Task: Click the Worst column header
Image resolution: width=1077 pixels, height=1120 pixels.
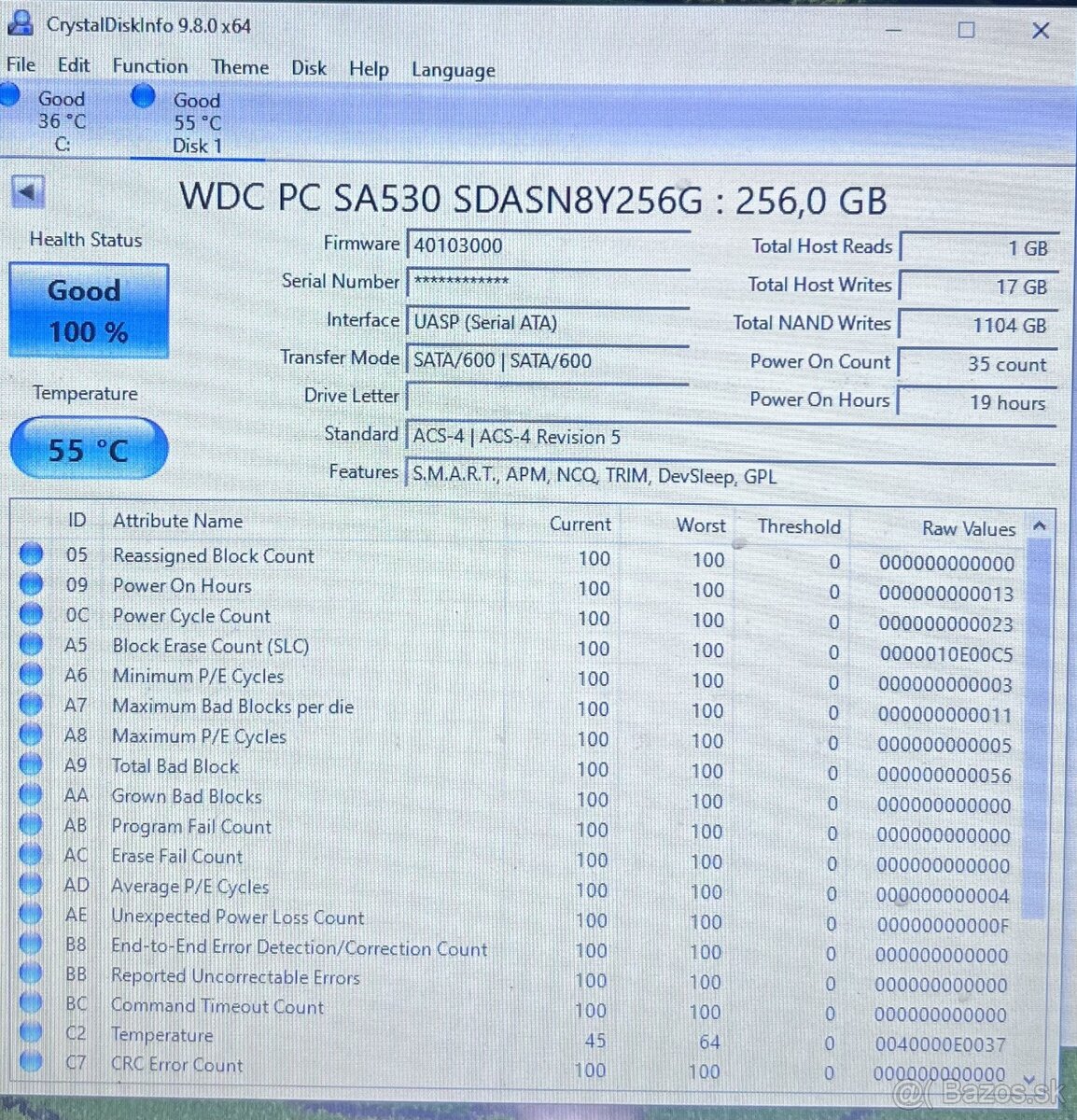Action: pos(701,525)
